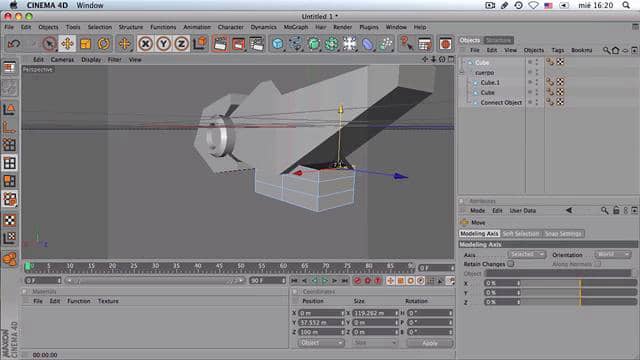Add a Cube primitive object
The image size is (640, 360).
[x=278, y=44]
